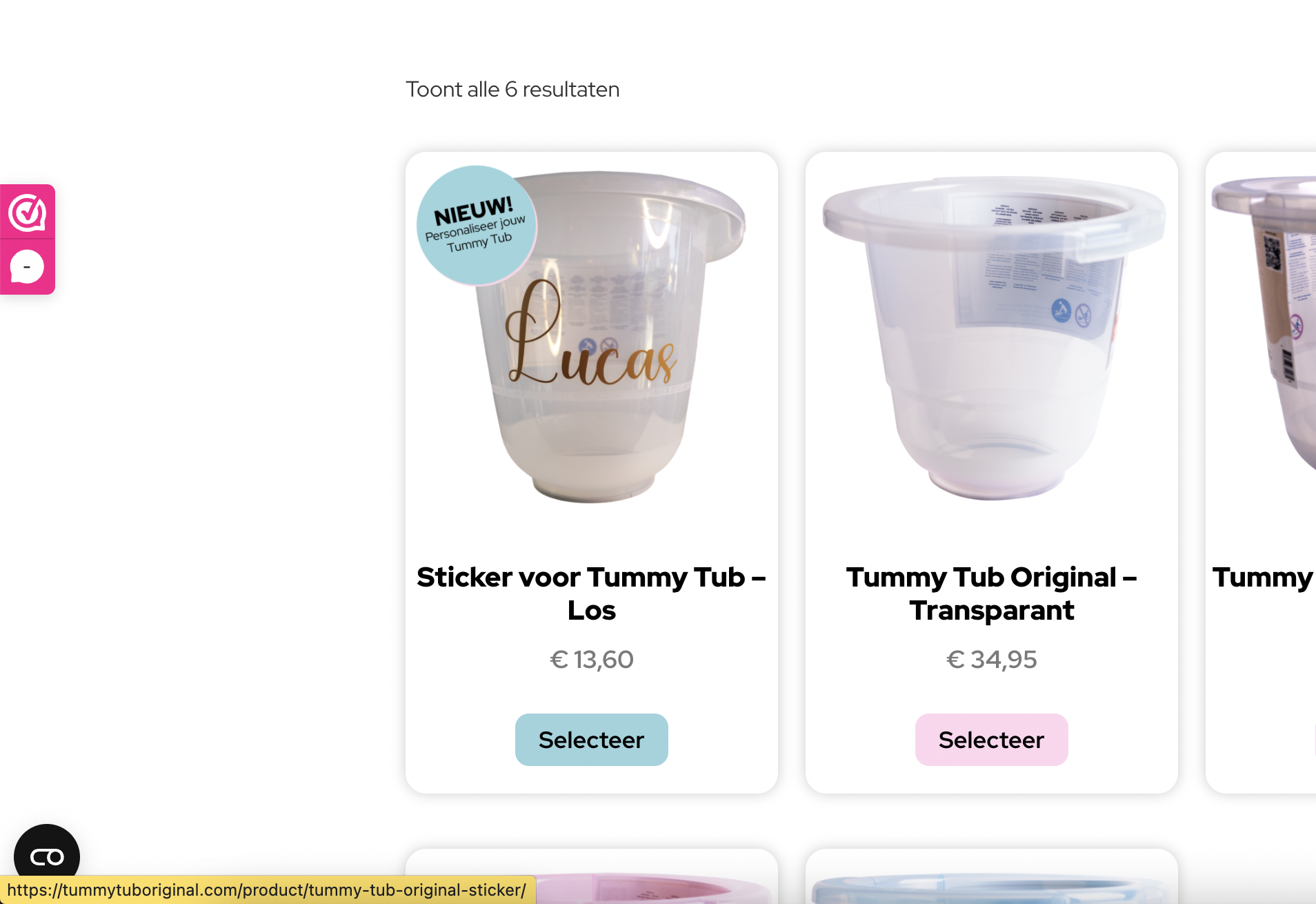The image size is (1316, 904).
Task: Click the € 13,60 price text
Action: (591, 660)
